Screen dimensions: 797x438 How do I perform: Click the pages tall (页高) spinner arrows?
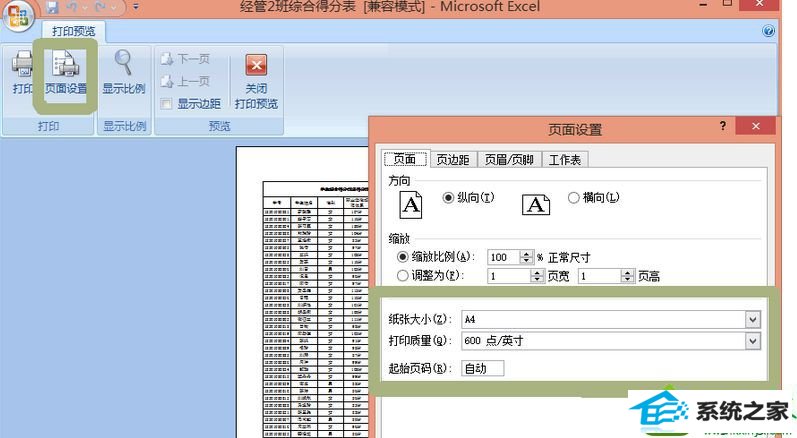click(628, 276)
